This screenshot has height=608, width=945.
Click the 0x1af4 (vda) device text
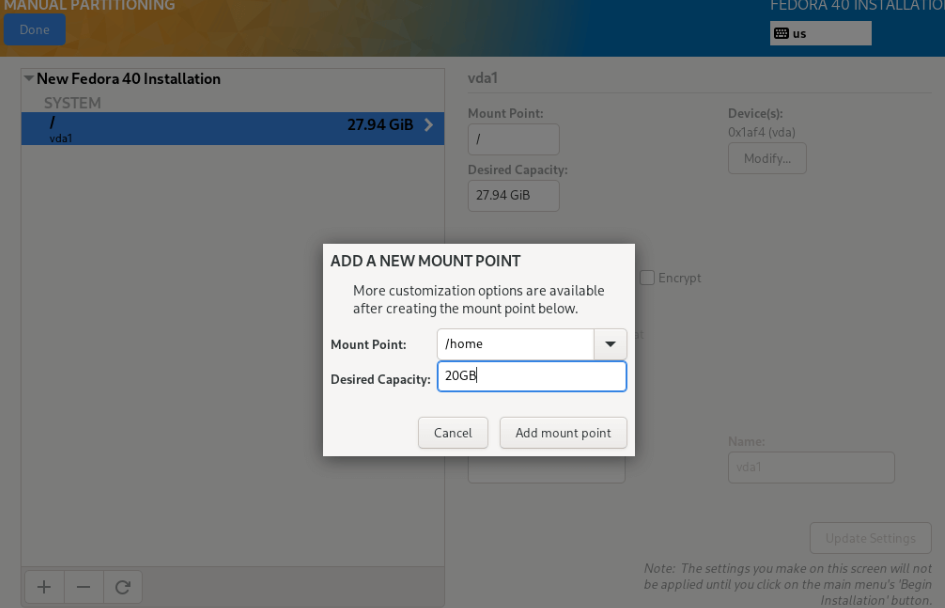(762, 133)
